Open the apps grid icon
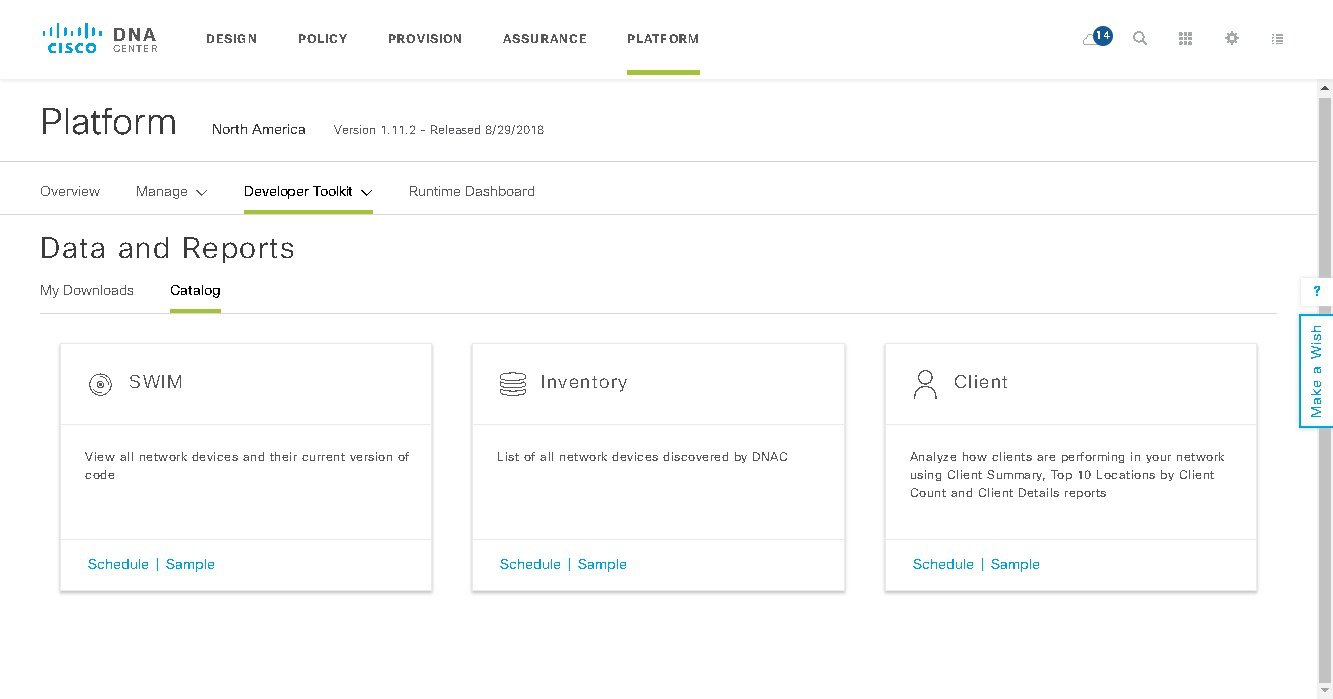Screen dimensions: 1333x699 (x=1186, y=38)
